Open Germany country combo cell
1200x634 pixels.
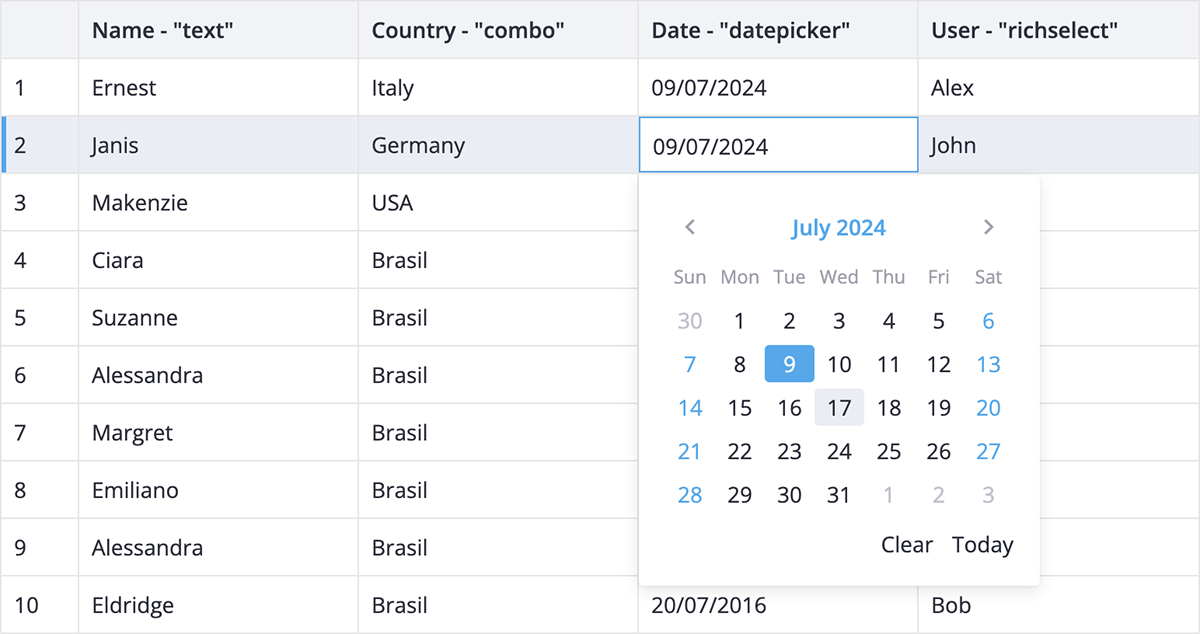click(x=498, y=145)
